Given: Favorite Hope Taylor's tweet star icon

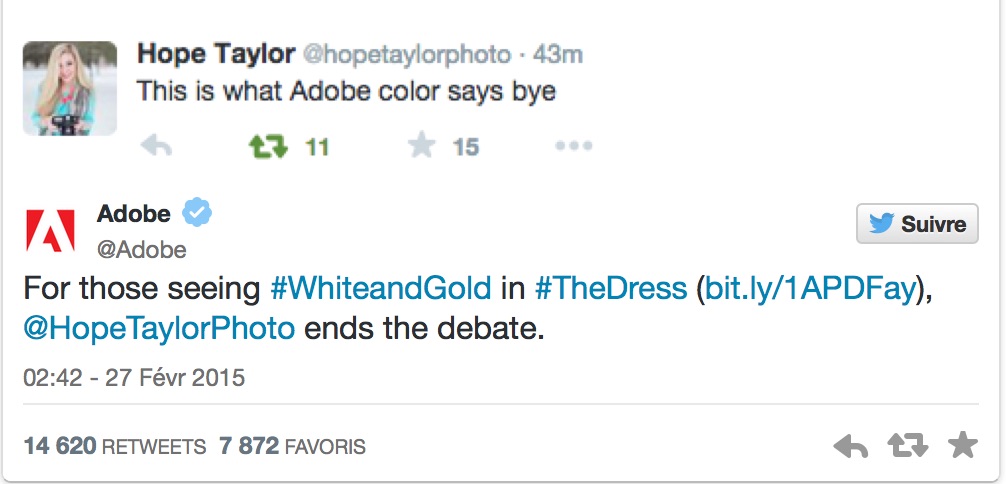Looking at the screenshot, I should point(422,146).
